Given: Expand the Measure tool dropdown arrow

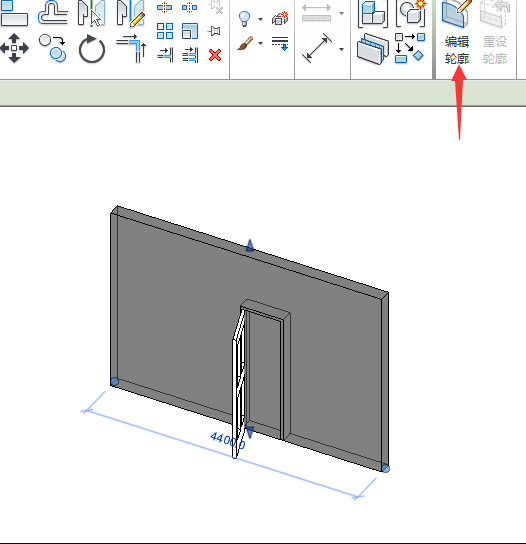Looking at the screenshot, I should coord(341,14).
